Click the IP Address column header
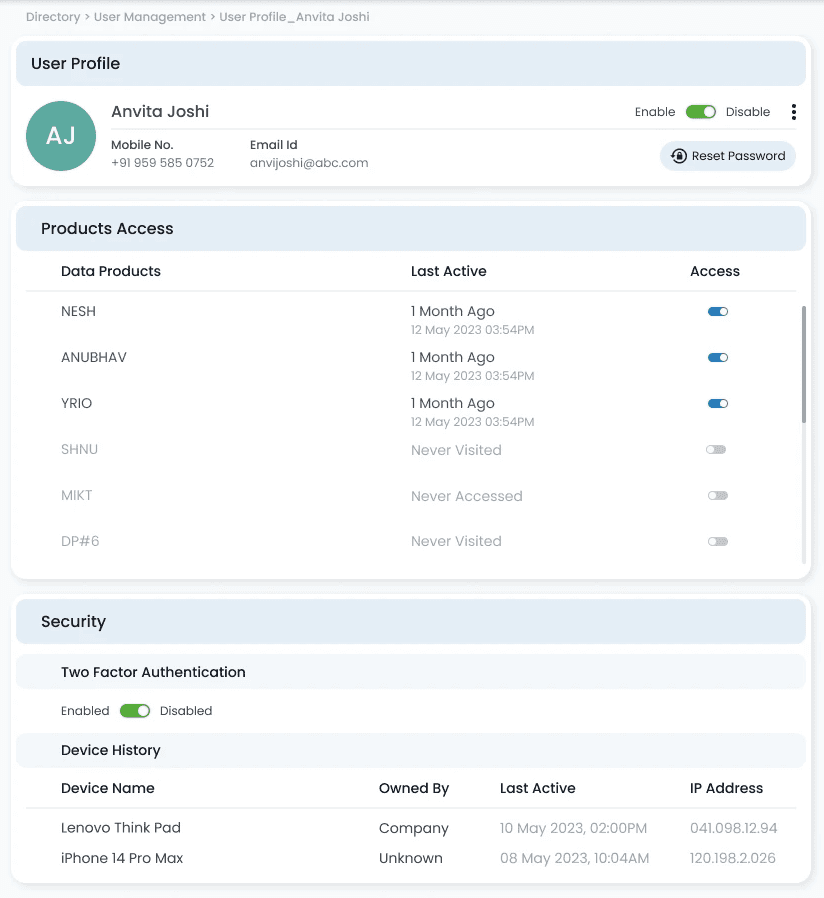The image size is (824, 898). pos(726,788)
